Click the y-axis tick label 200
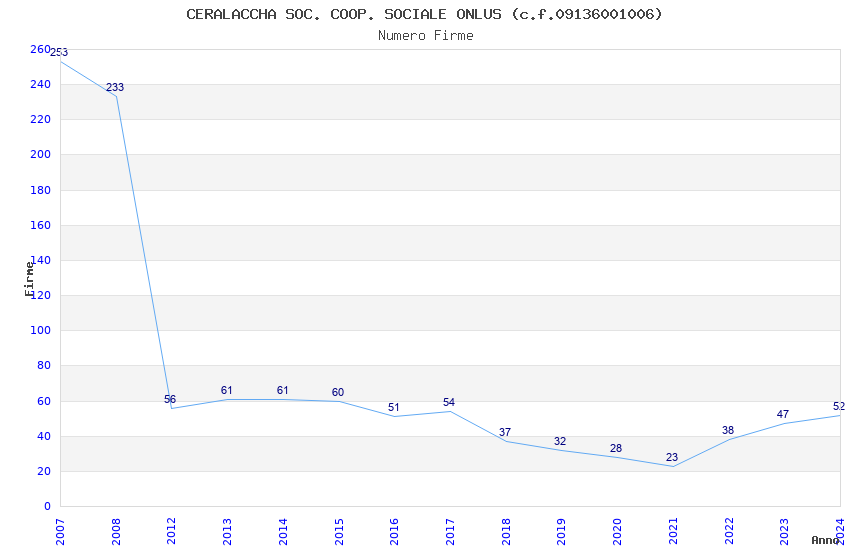 (x=40, y=154)
